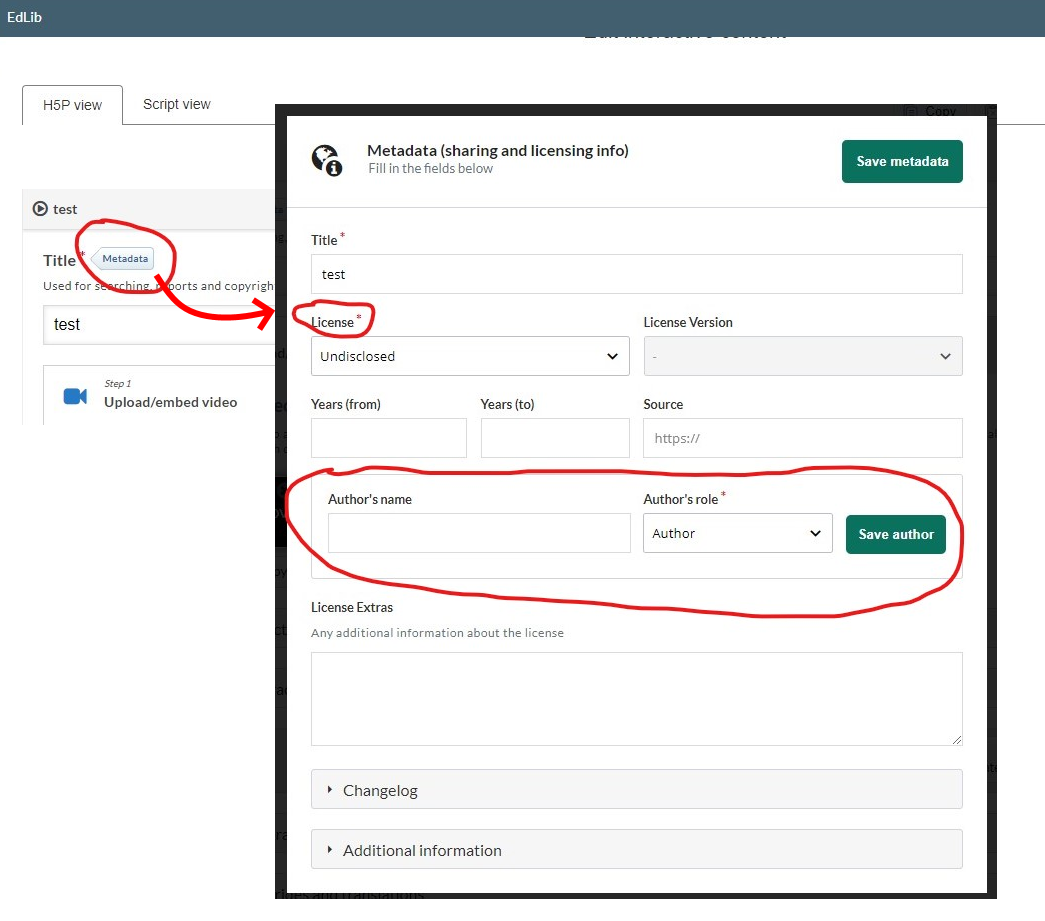Click the Author's name input field

(x=479, y=532)
